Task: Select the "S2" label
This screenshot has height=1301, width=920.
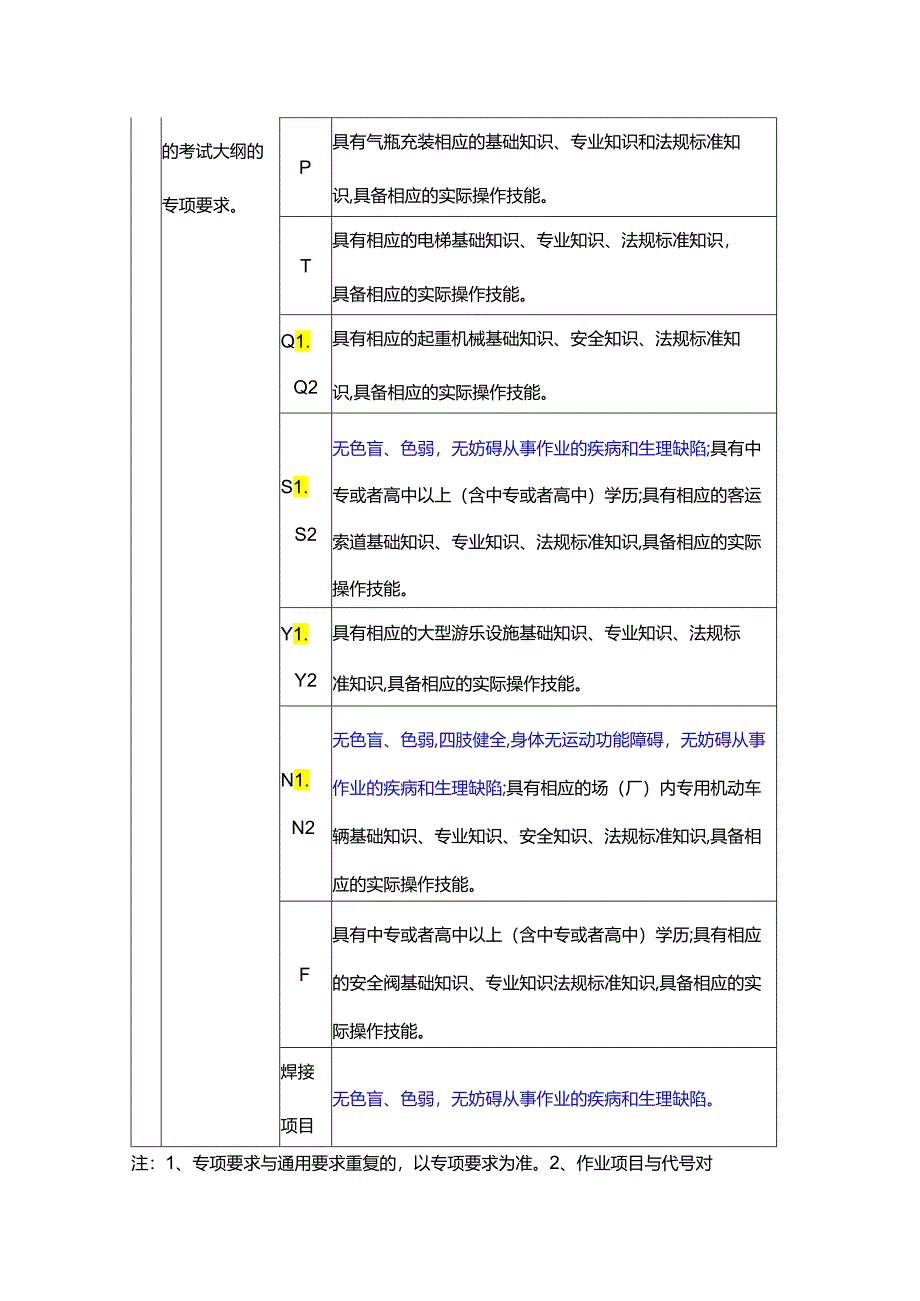Action: click(303, 537)
